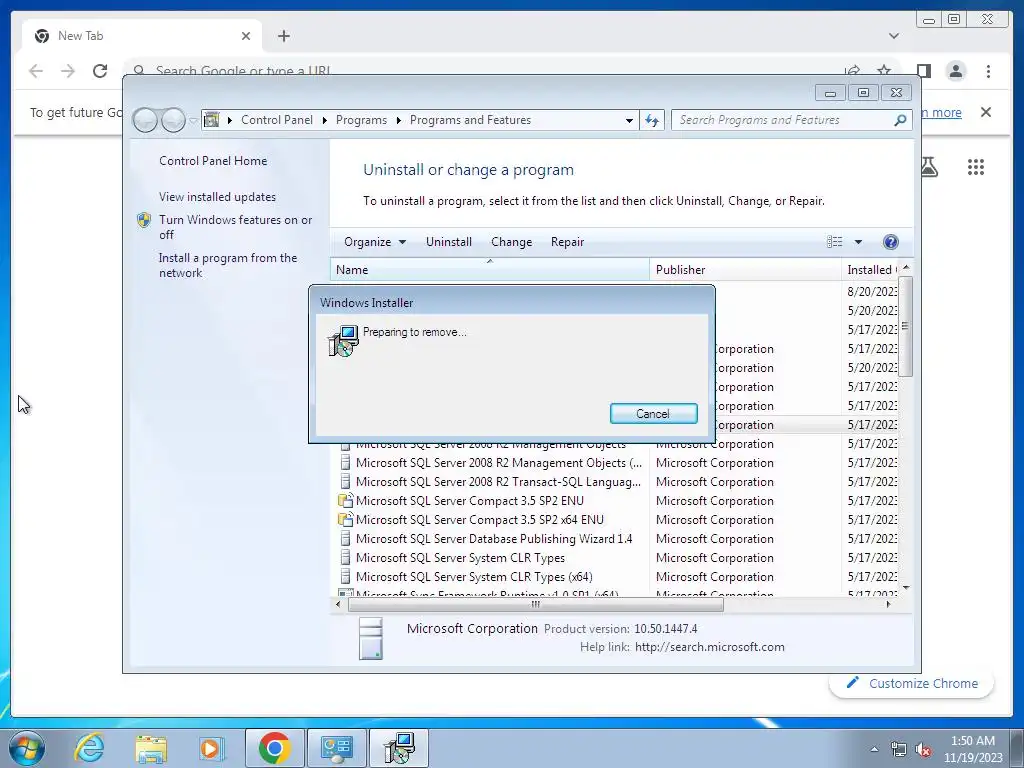Select Microsoft SQL Server Database Publishing Wizard 1.4
Screen dimensions: 1024x768
coord(494,539)
